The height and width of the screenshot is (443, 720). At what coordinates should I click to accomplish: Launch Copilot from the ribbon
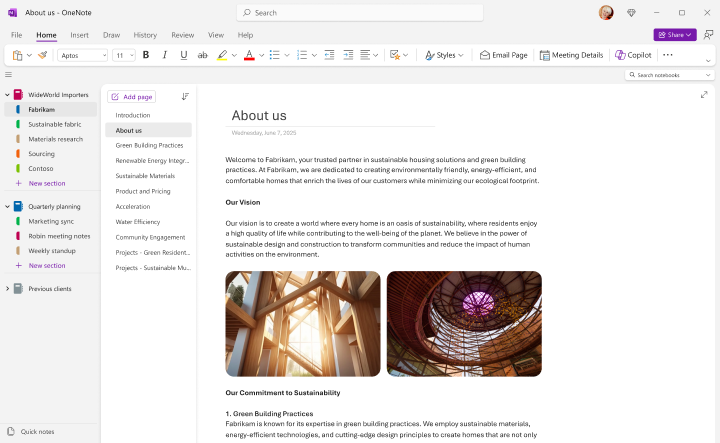pos(633,55)
